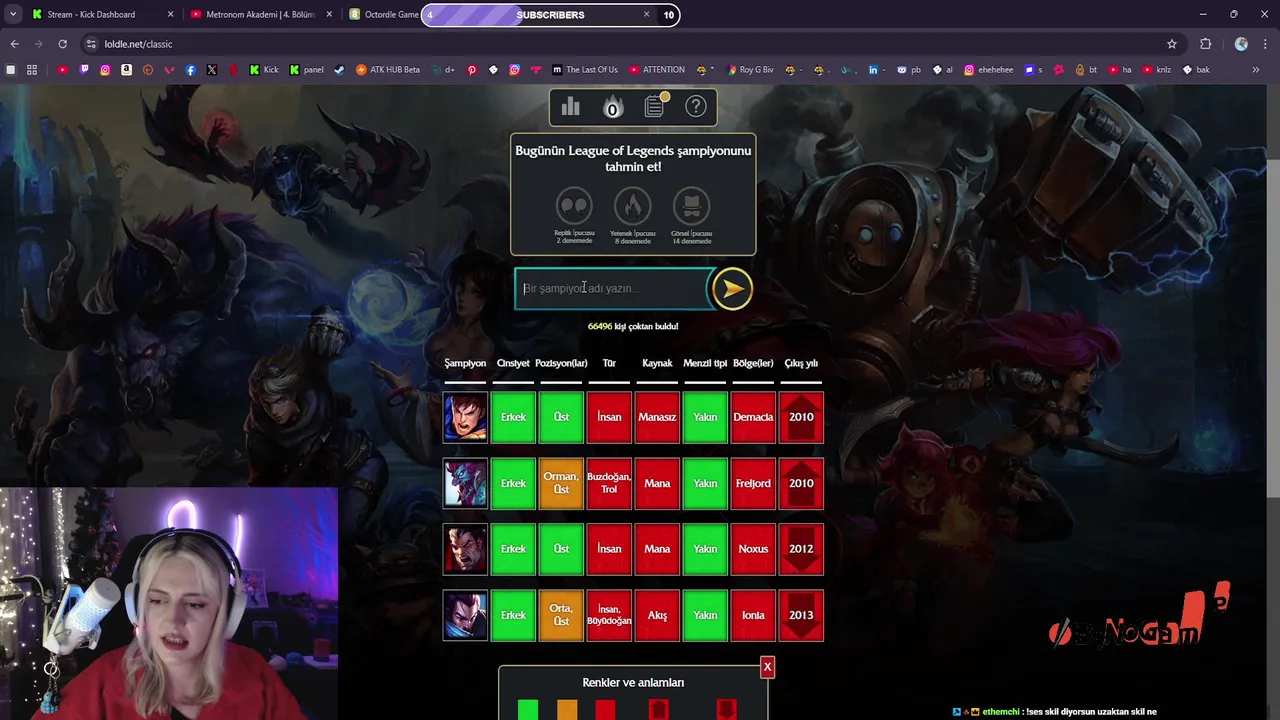This screenshot has width=1280, height=720.
Task: Bookmark this page with star icon
Action: click(1172, 44)
